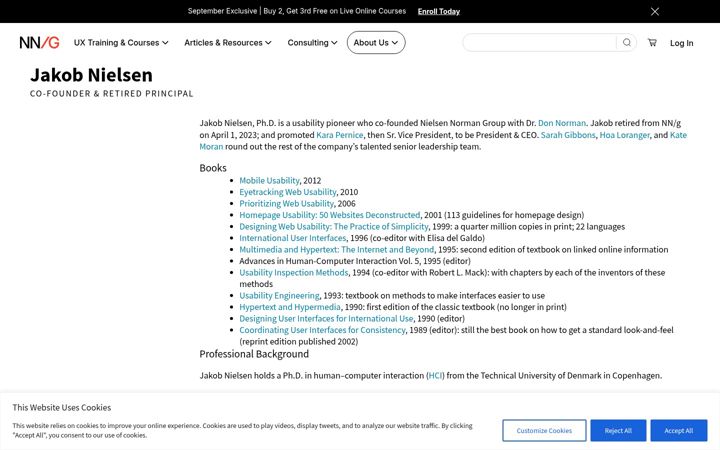Open the About Us dropdown
720x450 pixels.
[x=376, y=43]
